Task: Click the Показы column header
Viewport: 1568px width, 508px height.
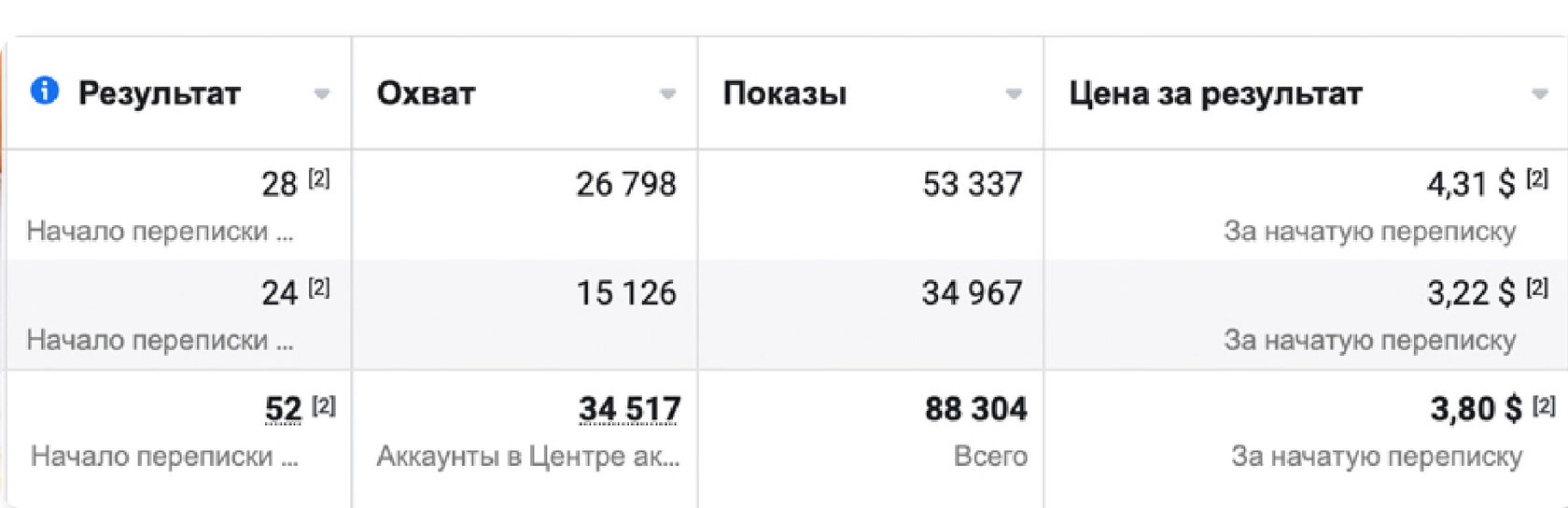Action: [x=785, y=93]
